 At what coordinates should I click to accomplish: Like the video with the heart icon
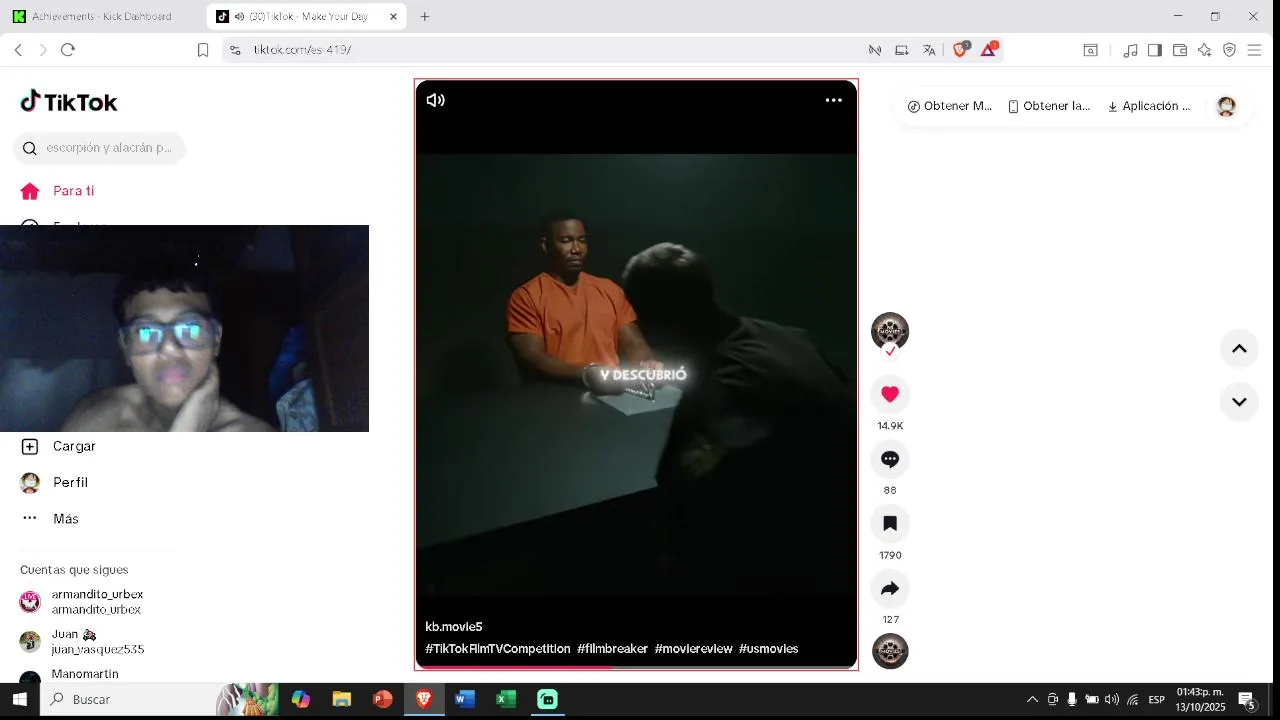point(890,394)
